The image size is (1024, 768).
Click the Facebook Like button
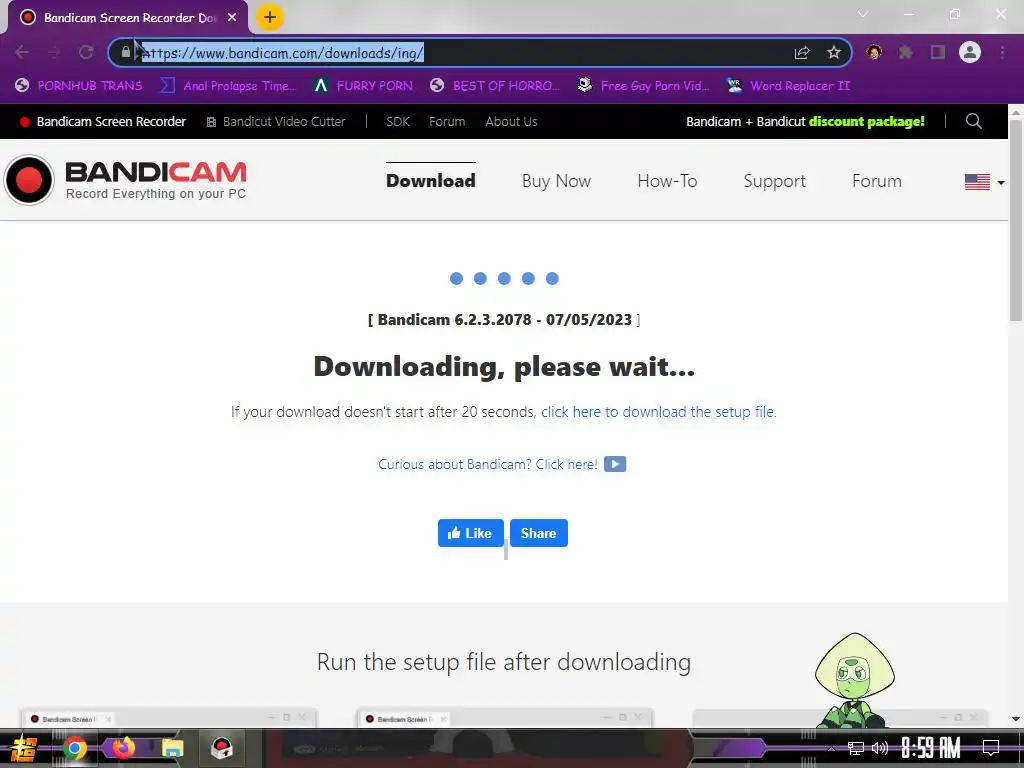[x=470, y=533]
